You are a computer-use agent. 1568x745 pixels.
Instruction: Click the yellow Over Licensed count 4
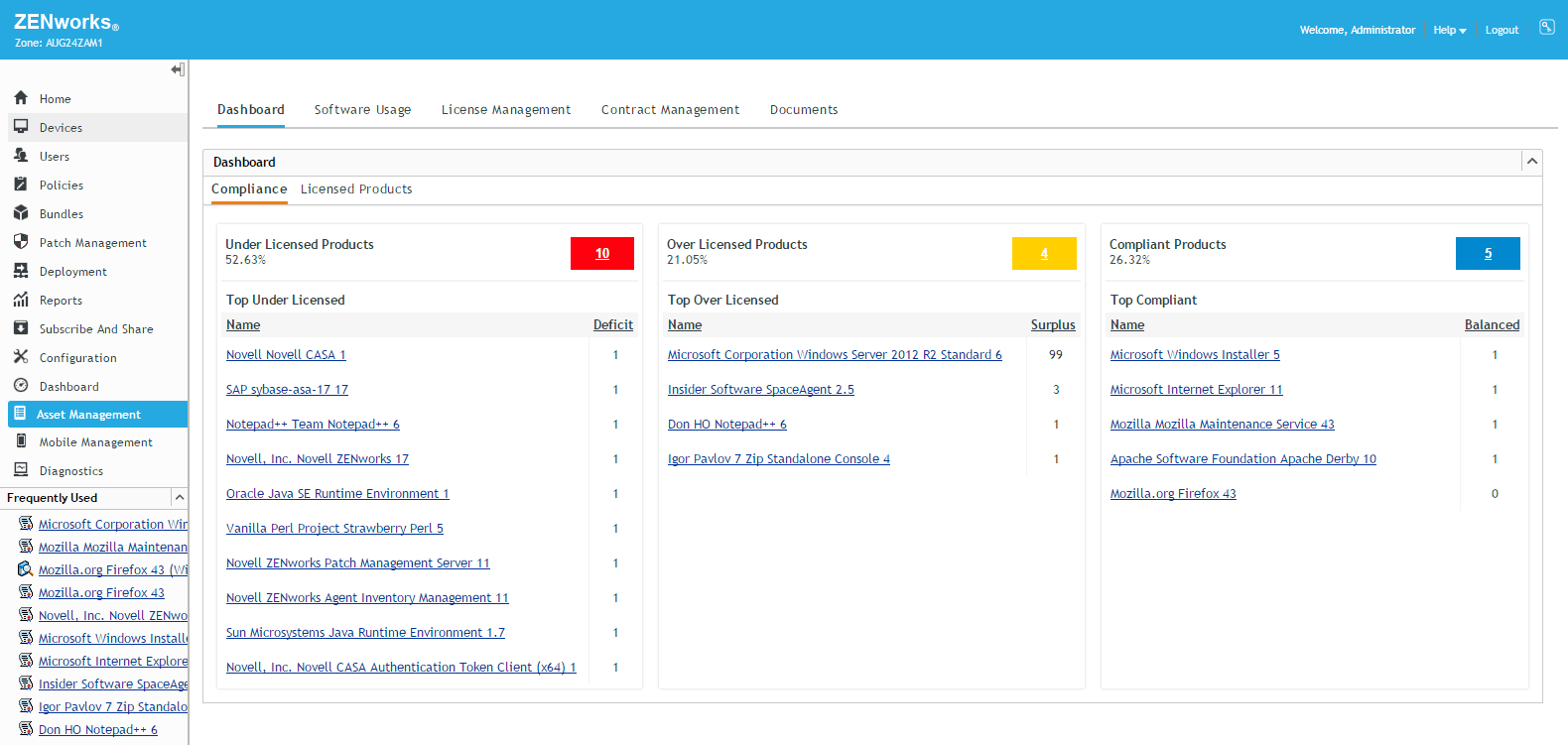[1044, 253]
